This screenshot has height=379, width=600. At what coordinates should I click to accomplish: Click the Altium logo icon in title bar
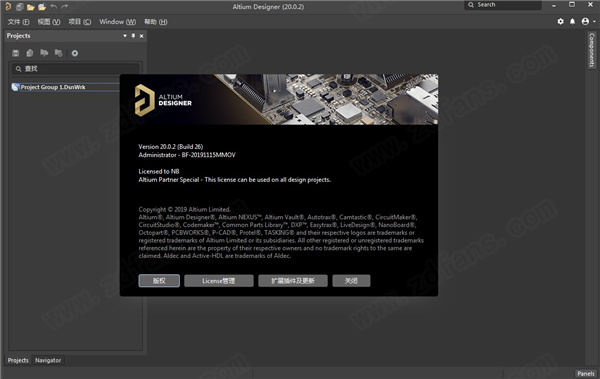click(8, 7)
